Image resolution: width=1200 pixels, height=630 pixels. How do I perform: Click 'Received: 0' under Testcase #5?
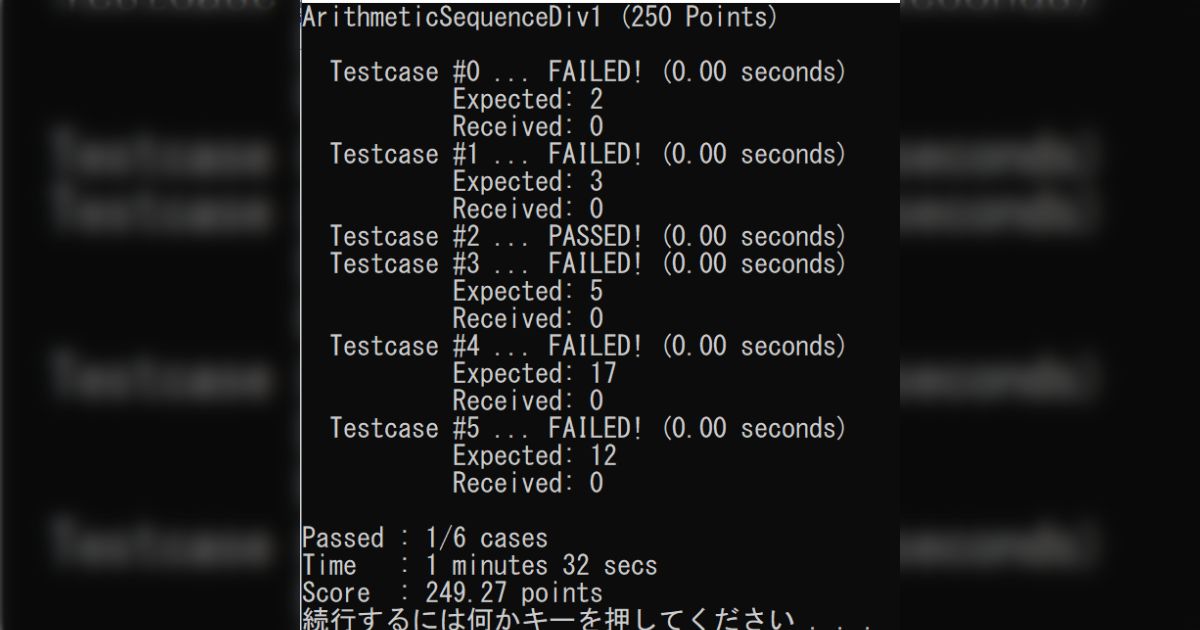(527, 483)
